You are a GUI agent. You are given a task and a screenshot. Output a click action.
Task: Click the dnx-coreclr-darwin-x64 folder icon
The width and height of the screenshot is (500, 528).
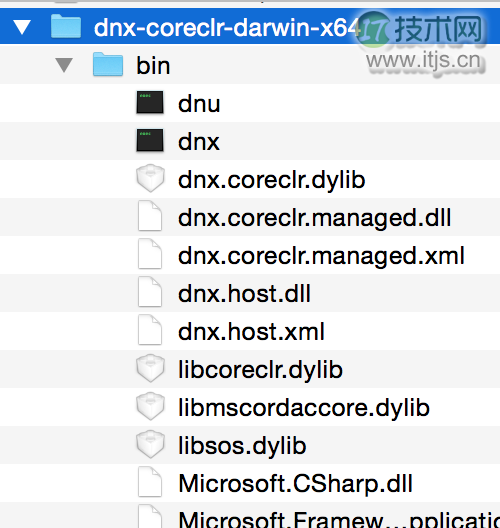tap(66, 26)
